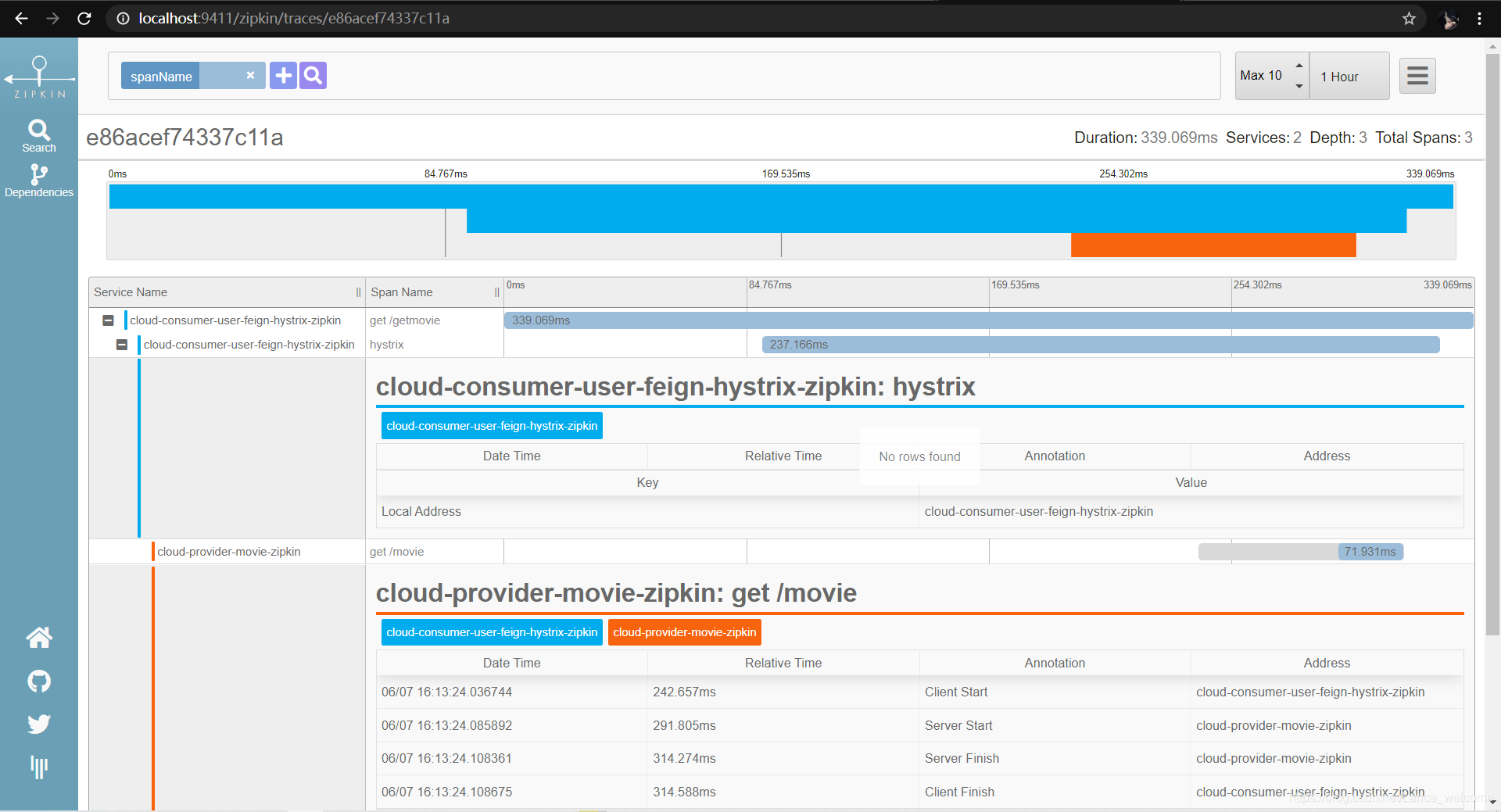
Task: Select the 71.931ms get /movie span bar
Action: (x=1371, y=552)
